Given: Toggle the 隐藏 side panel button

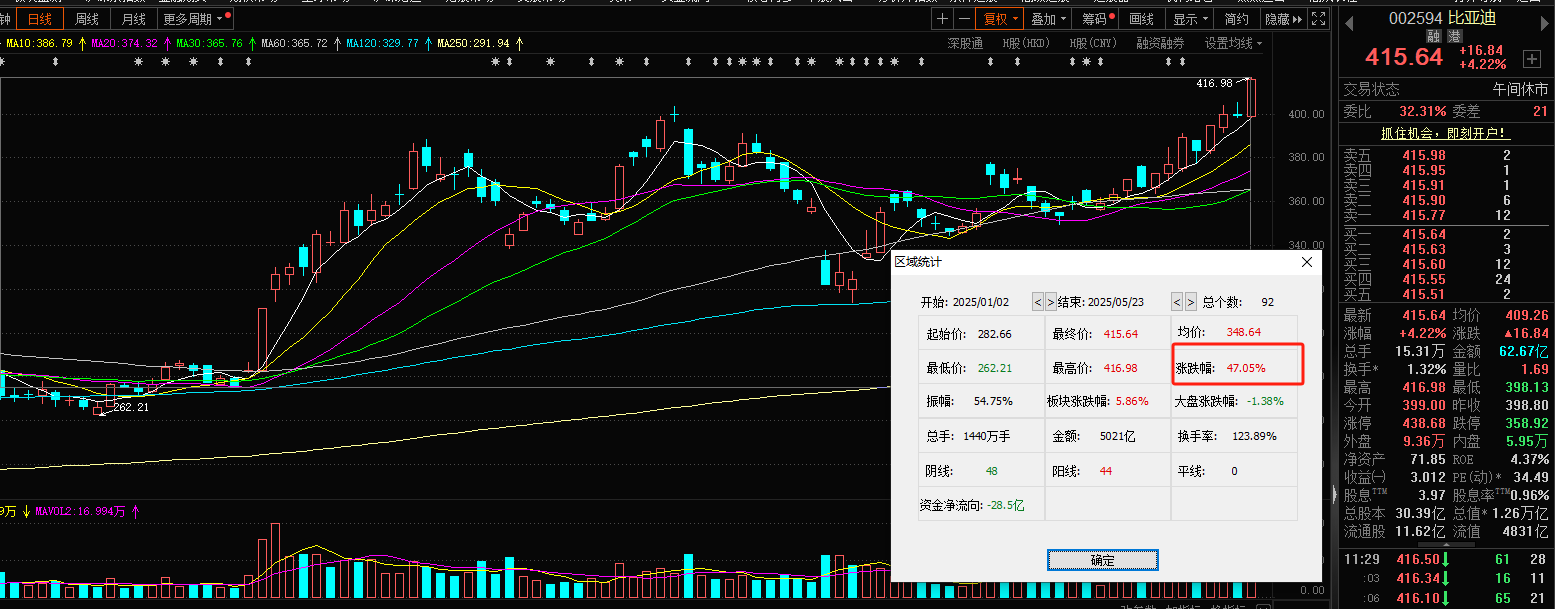Looking at the screenshot, I should coord(1283,19).
